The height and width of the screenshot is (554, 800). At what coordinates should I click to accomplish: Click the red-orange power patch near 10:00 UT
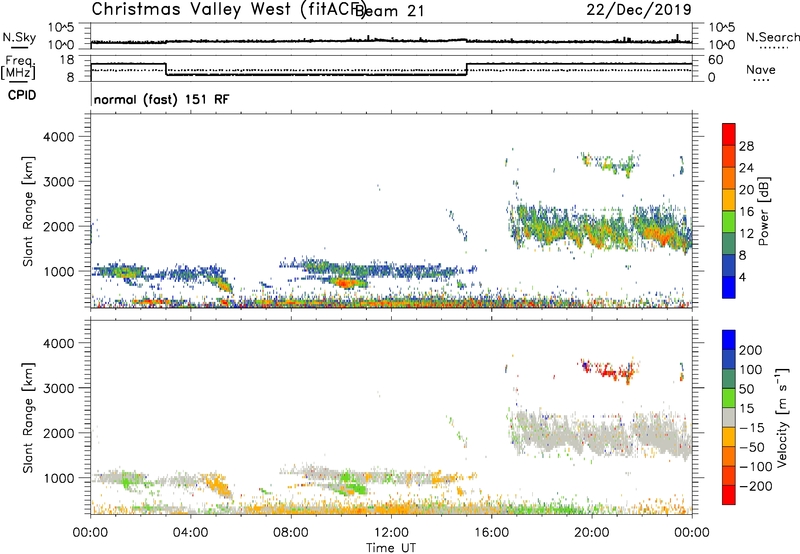(x=347, y=282)
